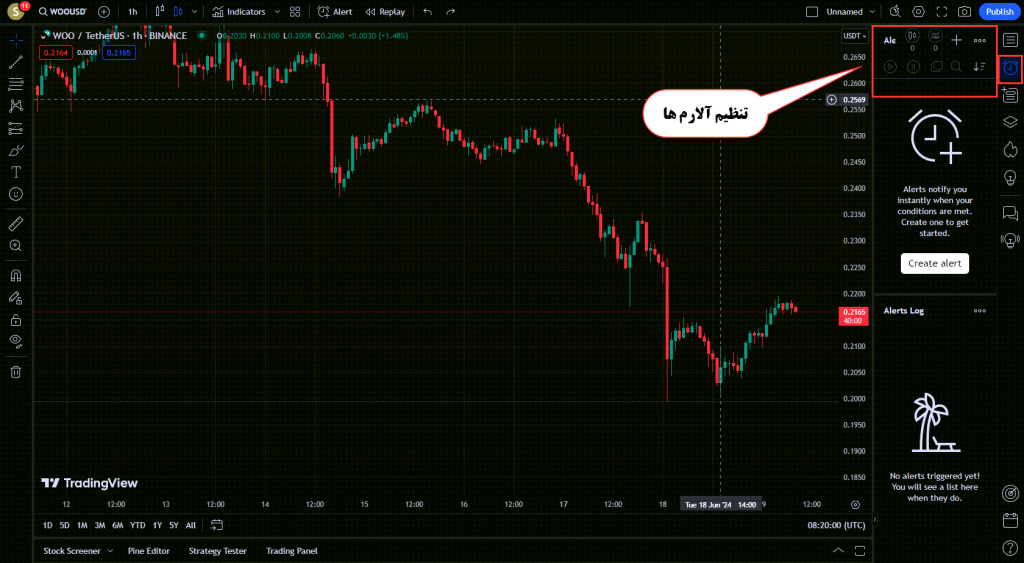Undo the last action

428,12
